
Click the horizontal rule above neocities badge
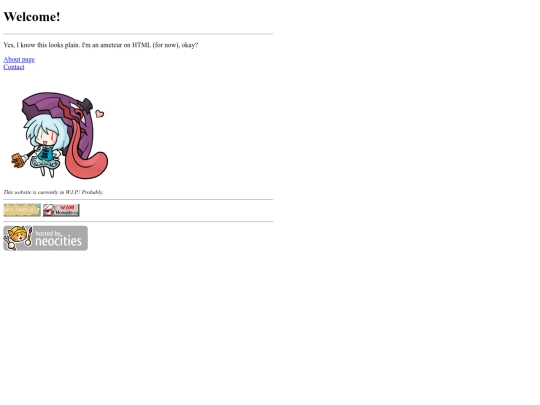[138, 221]
